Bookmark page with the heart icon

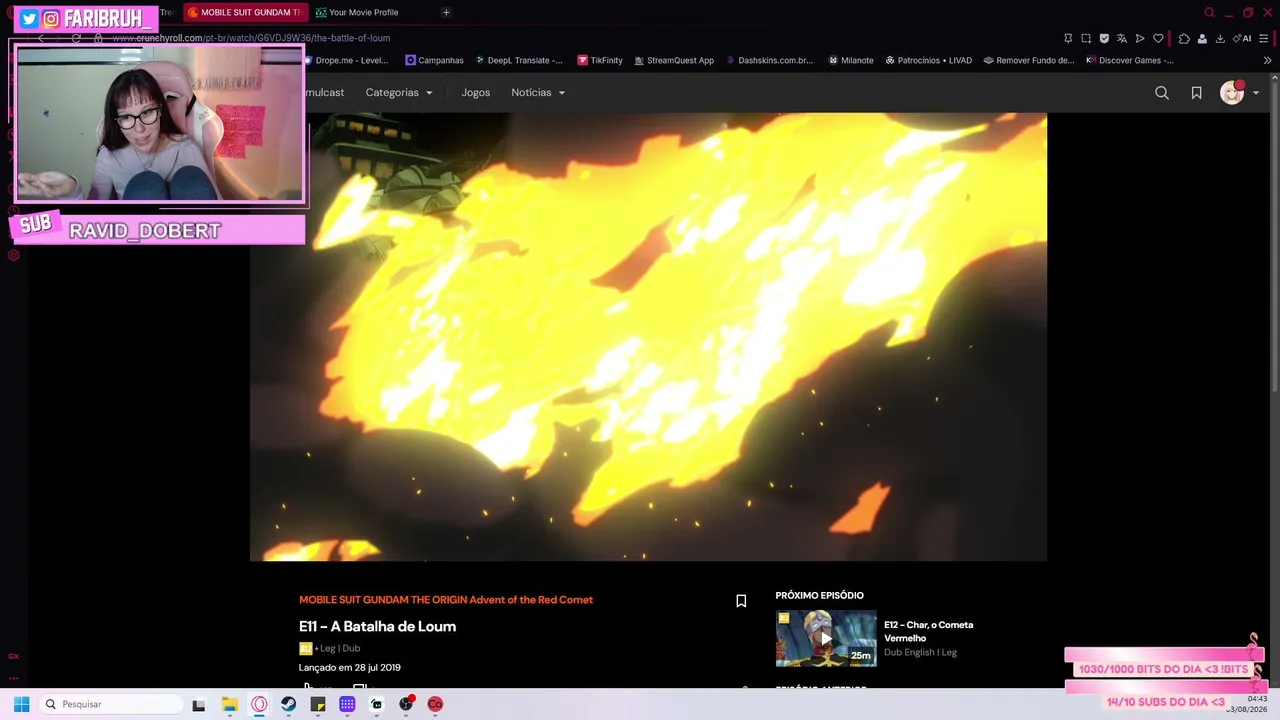1158,38
